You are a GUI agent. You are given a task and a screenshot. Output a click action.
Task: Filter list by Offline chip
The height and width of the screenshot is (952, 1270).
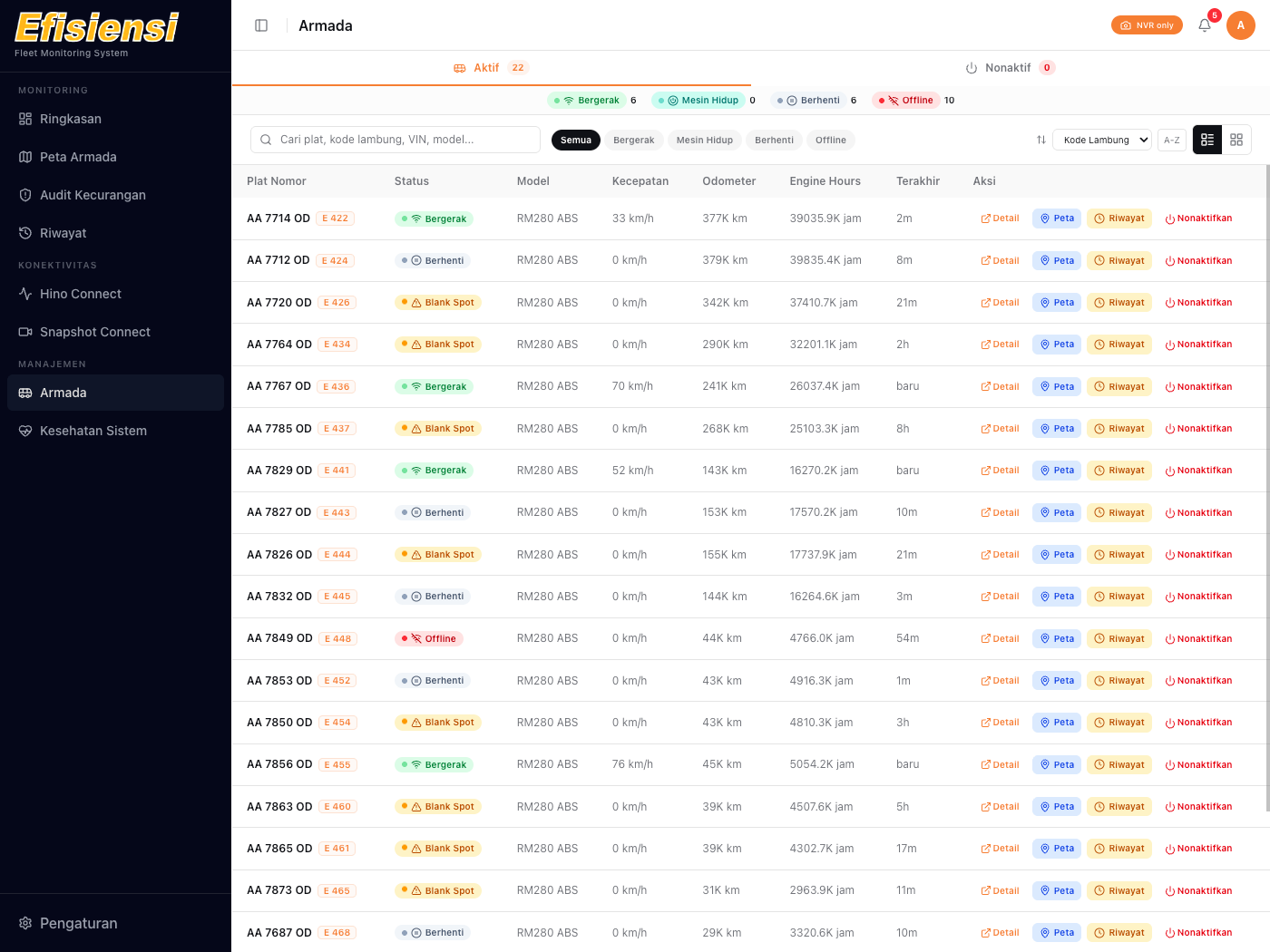click(830, 140)
